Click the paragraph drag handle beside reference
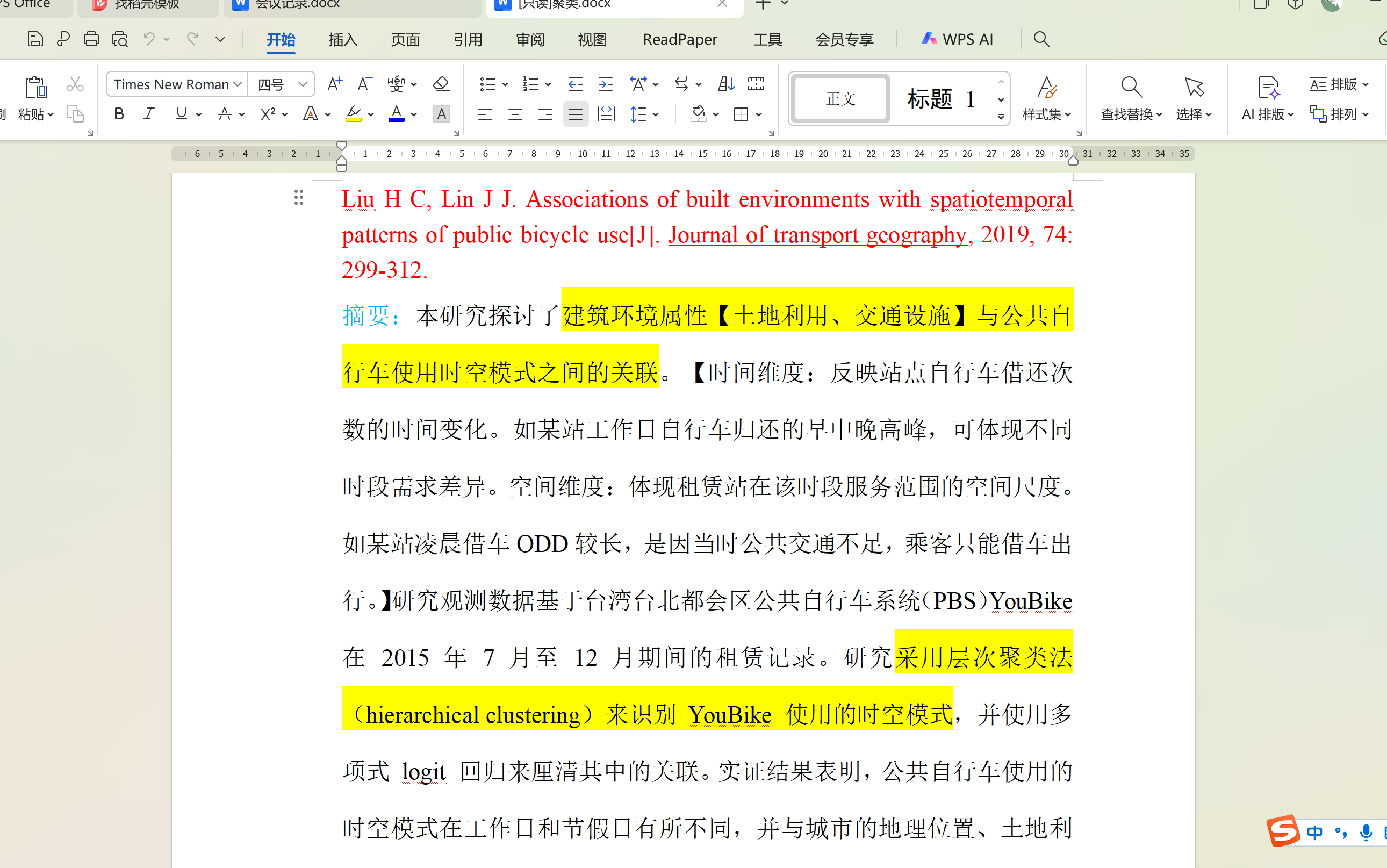Image resolution: width=1387 pixels, height=868 pixels. [298, 197]
